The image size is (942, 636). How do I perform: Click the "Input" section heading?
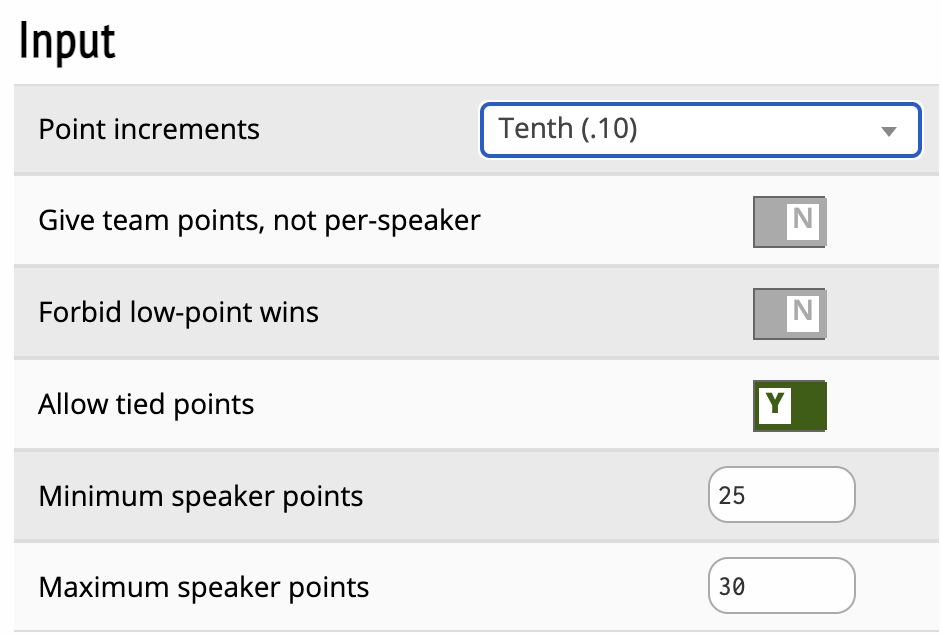(x=67, y=41)
